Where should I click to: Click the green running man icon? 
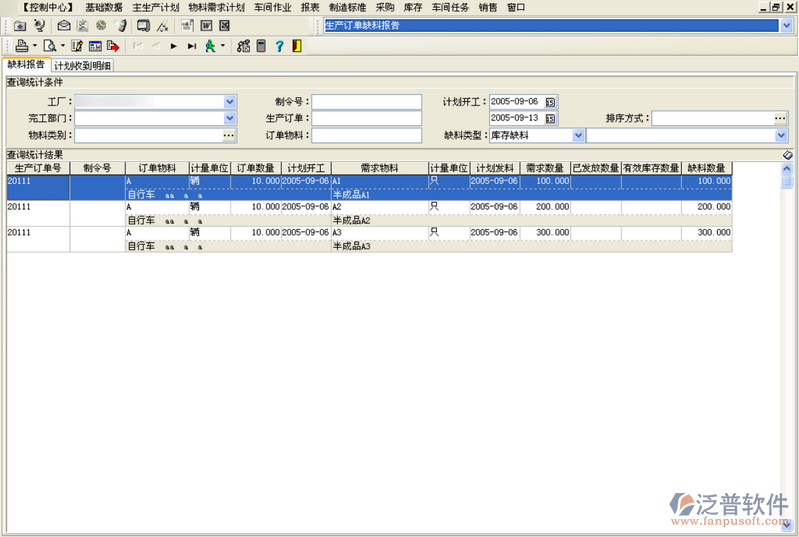click(x=210, y=46)
